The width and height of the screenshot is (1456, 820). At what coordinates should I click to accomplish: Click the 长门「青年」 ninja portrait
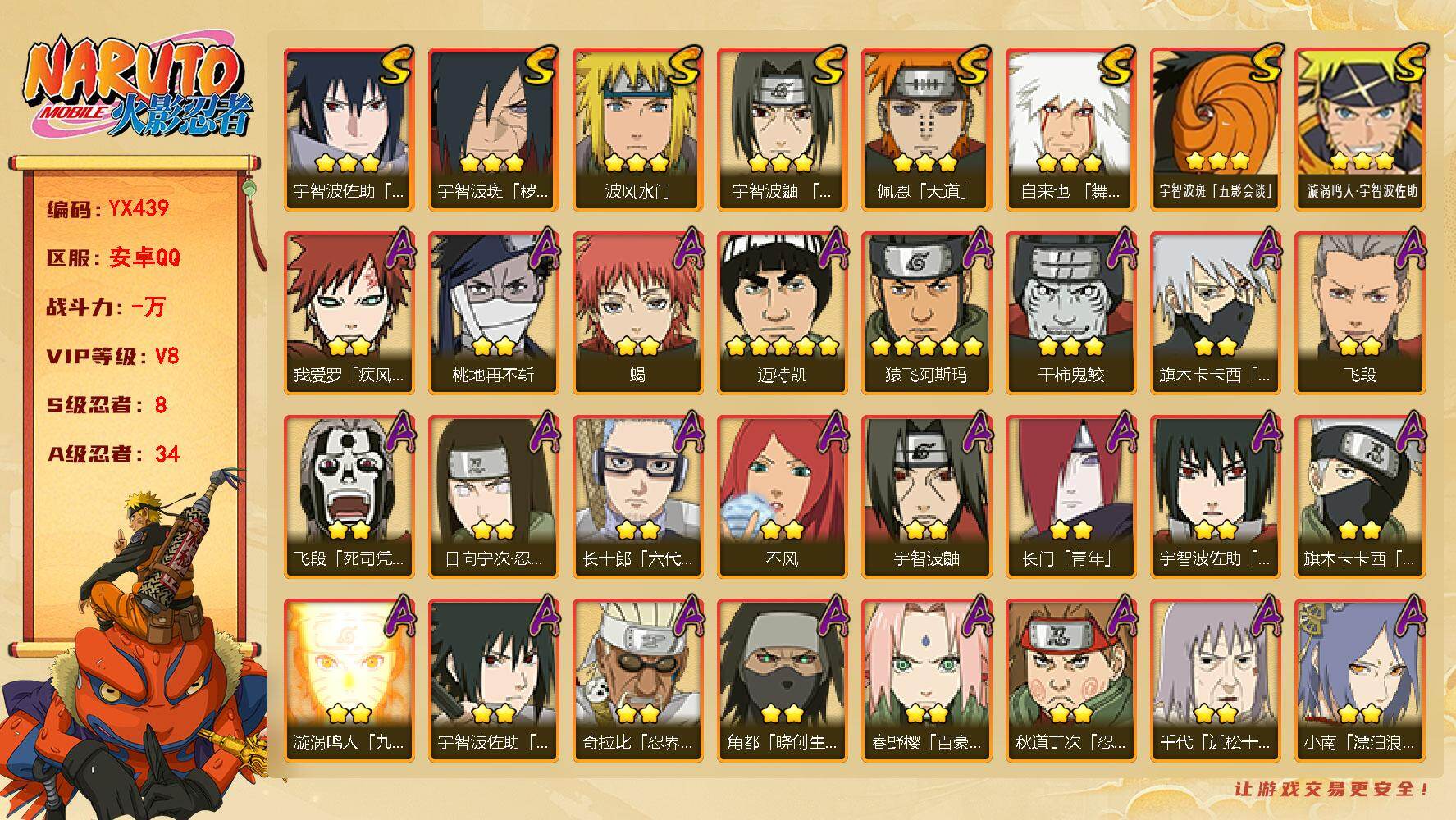[x=1070, y=496]
